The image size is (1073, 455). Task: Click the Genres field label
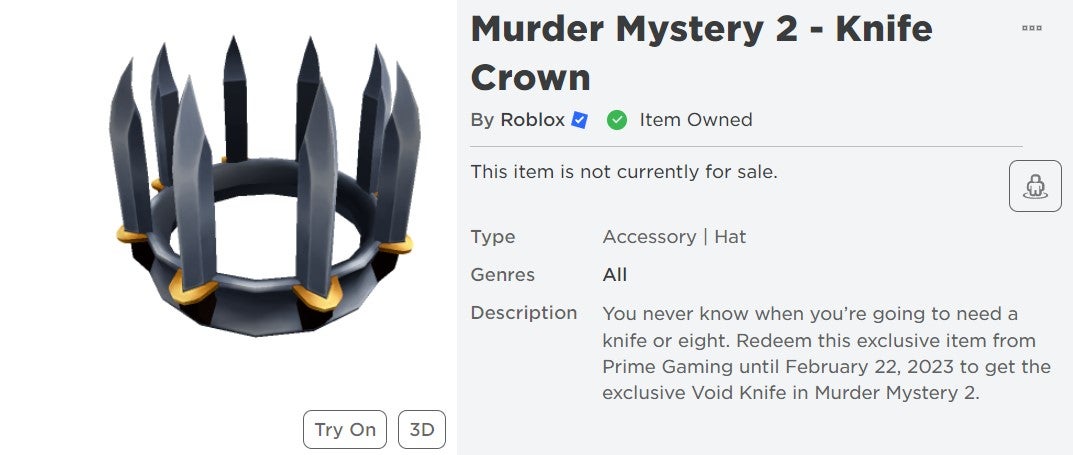click(502, 275)
